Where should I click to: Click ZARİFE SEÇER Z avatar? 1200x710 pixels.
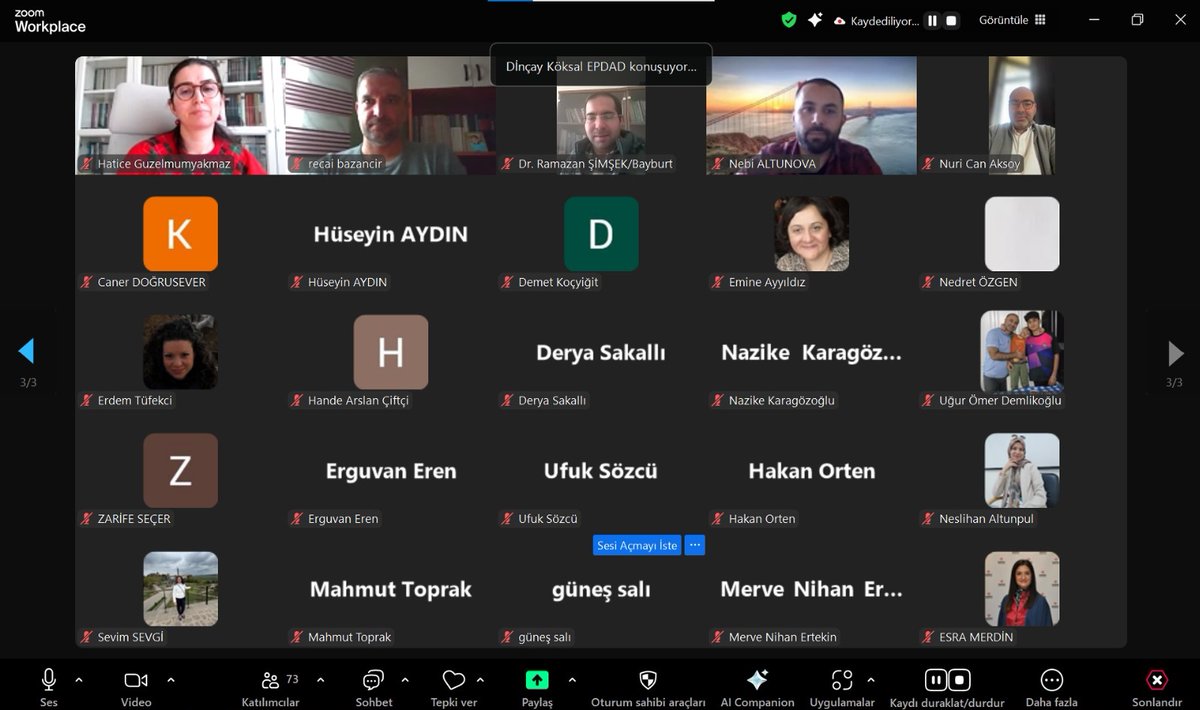point(180,470)
